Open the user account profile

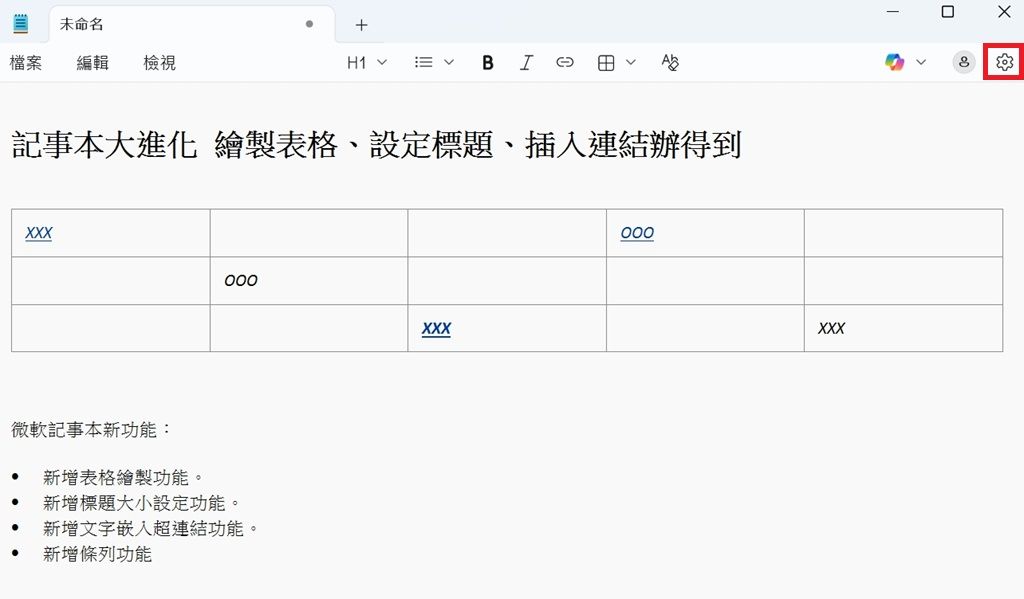[x=963, y=63]
